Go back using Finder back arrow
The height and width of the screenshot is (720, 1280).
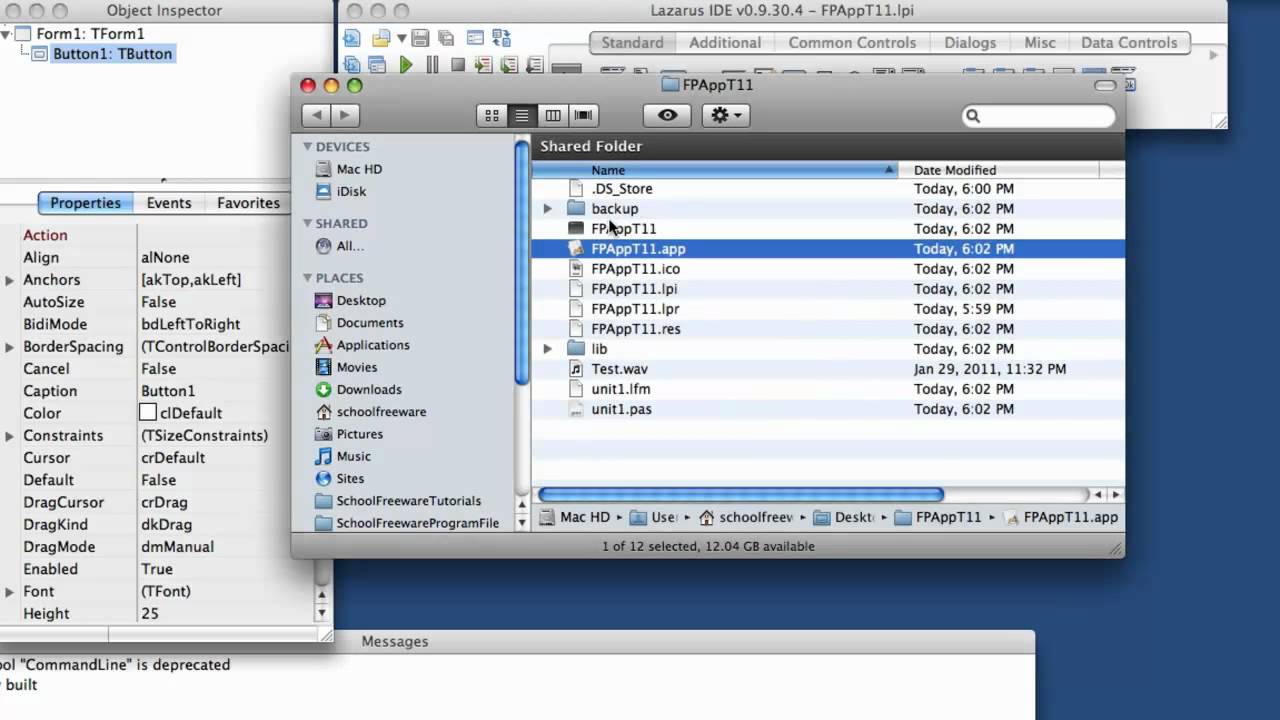coord(317,115)
